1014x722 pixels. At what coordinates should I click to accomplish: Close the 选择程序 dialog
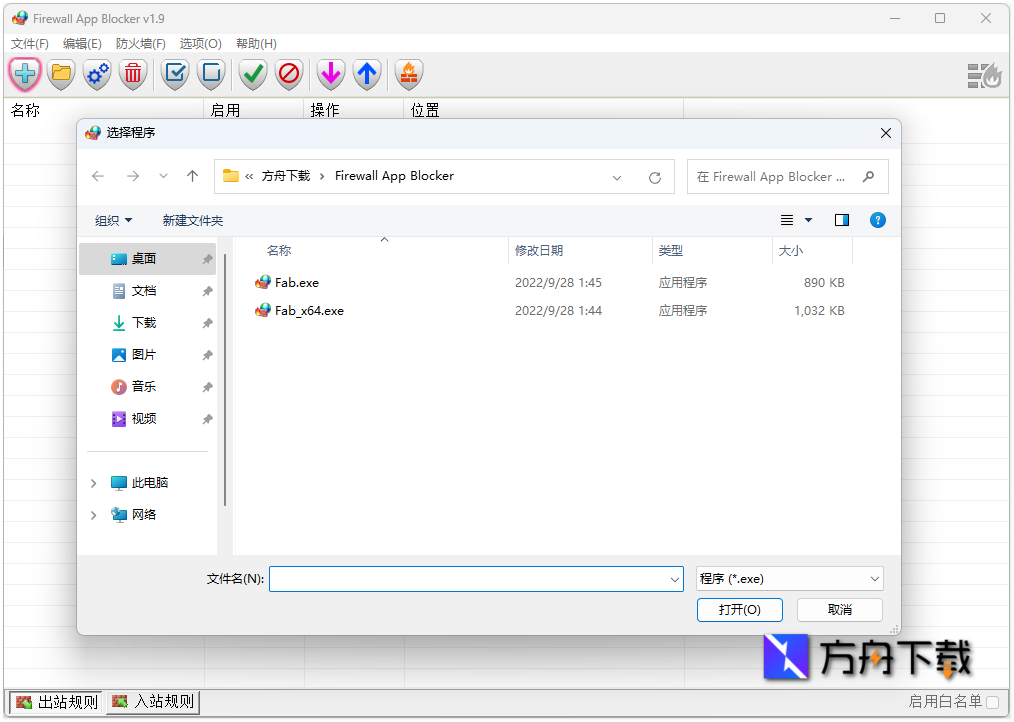pyautogui.click(x=885, y=133)
